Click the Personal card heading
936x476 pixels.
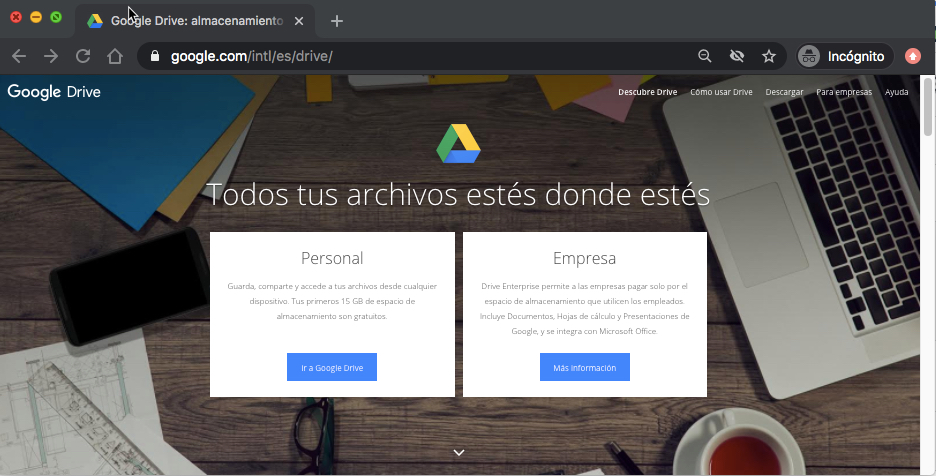(x=332, y=258)
